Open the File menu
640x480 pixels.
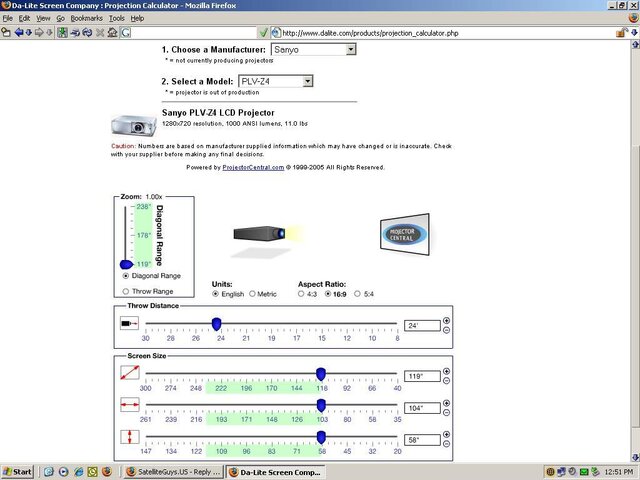point(8,18)
